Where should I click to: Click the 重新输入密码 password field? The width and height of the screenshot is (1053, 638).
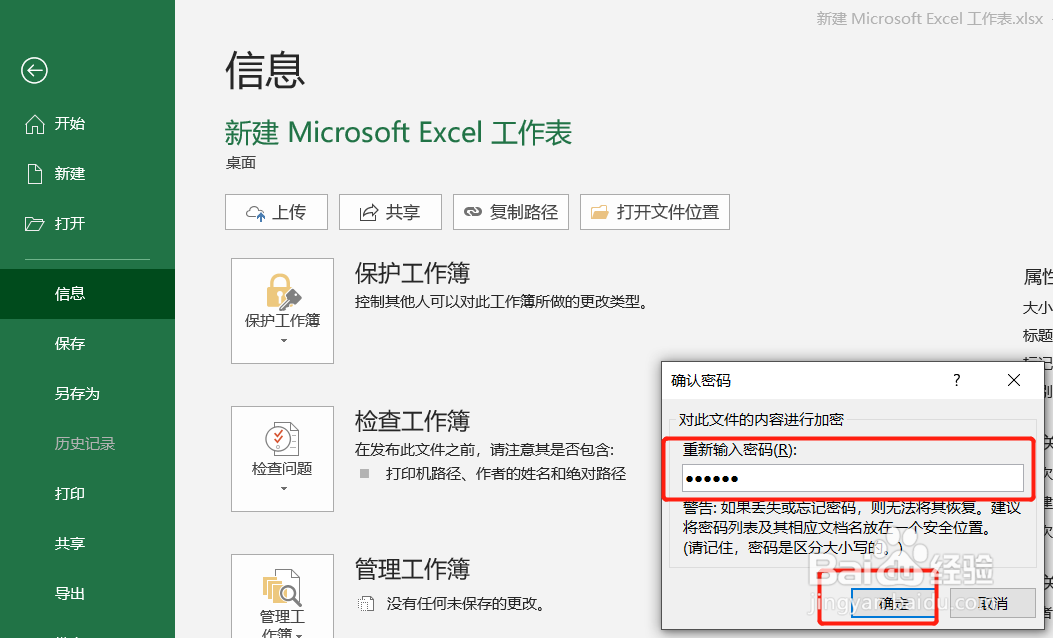point(853,478)
